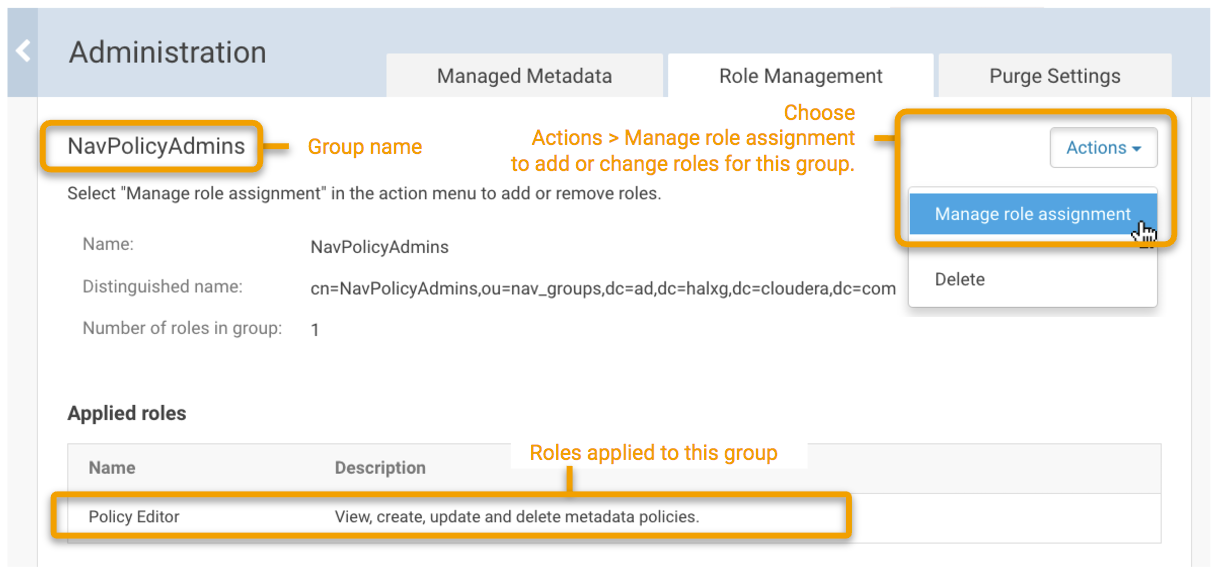
Task: Open the Role Management tab
Action: (800, 76)
